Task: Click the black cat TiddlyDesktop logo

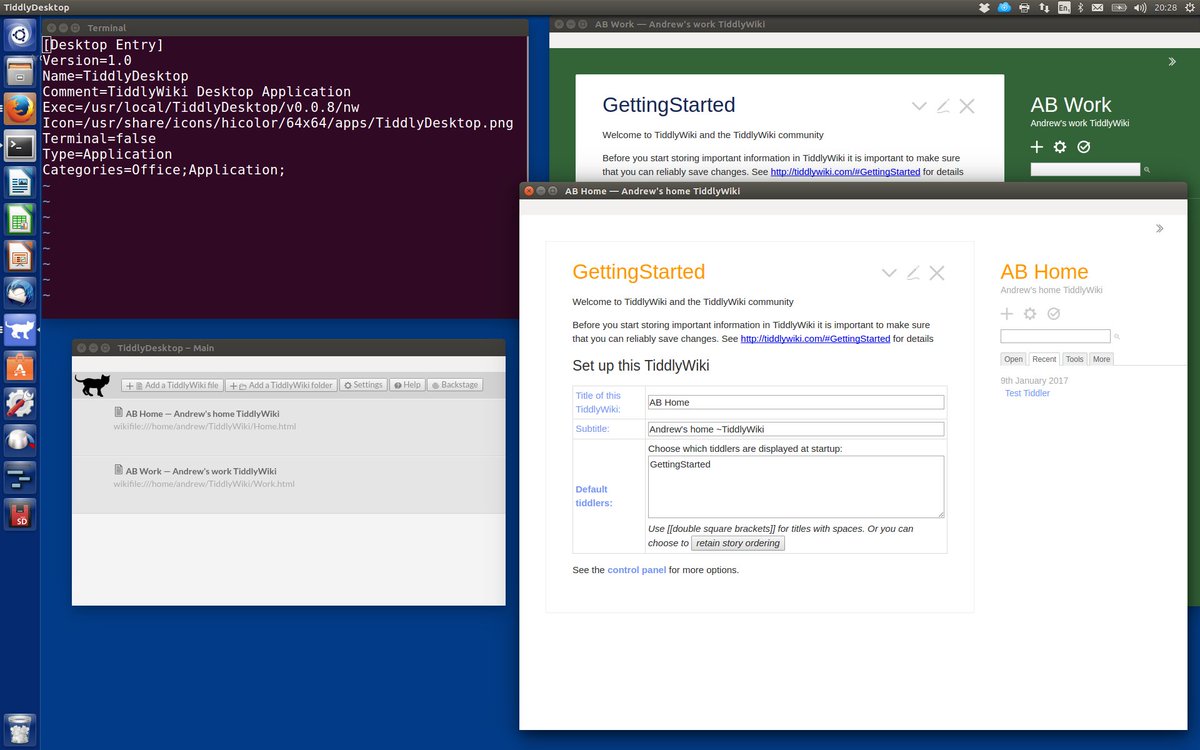Action: [x=92, y=384]
